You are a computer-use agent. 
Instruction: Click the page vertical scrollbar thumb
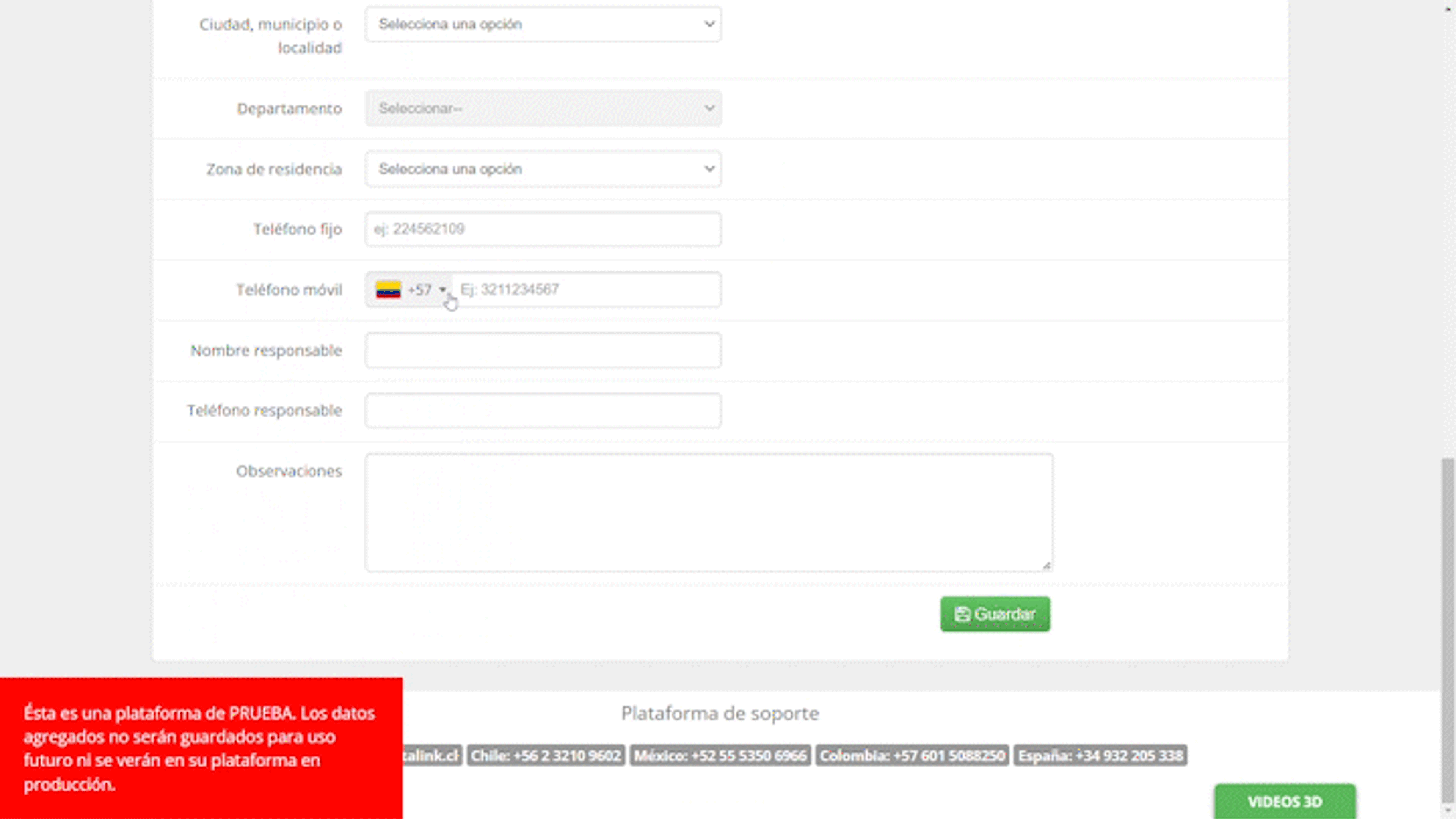1447,630
